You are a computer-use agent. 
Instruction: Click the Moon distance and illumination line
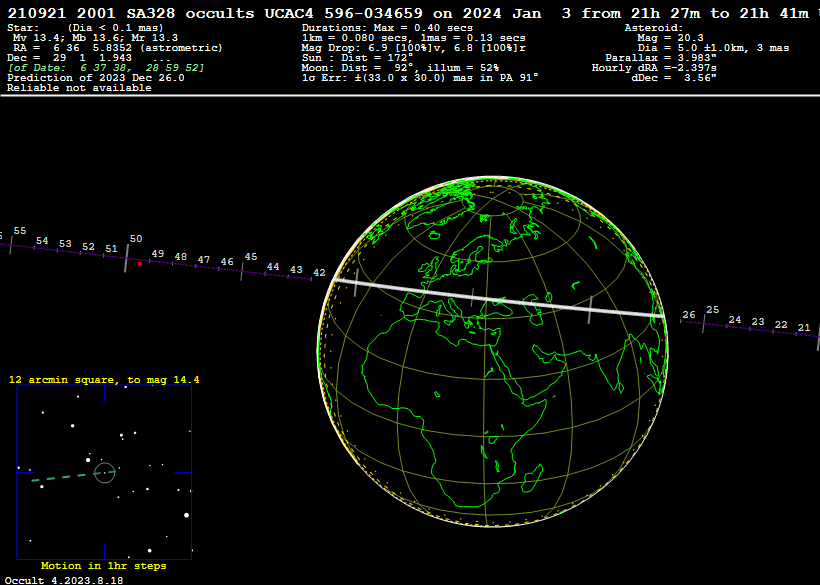(x=400, y=68)
